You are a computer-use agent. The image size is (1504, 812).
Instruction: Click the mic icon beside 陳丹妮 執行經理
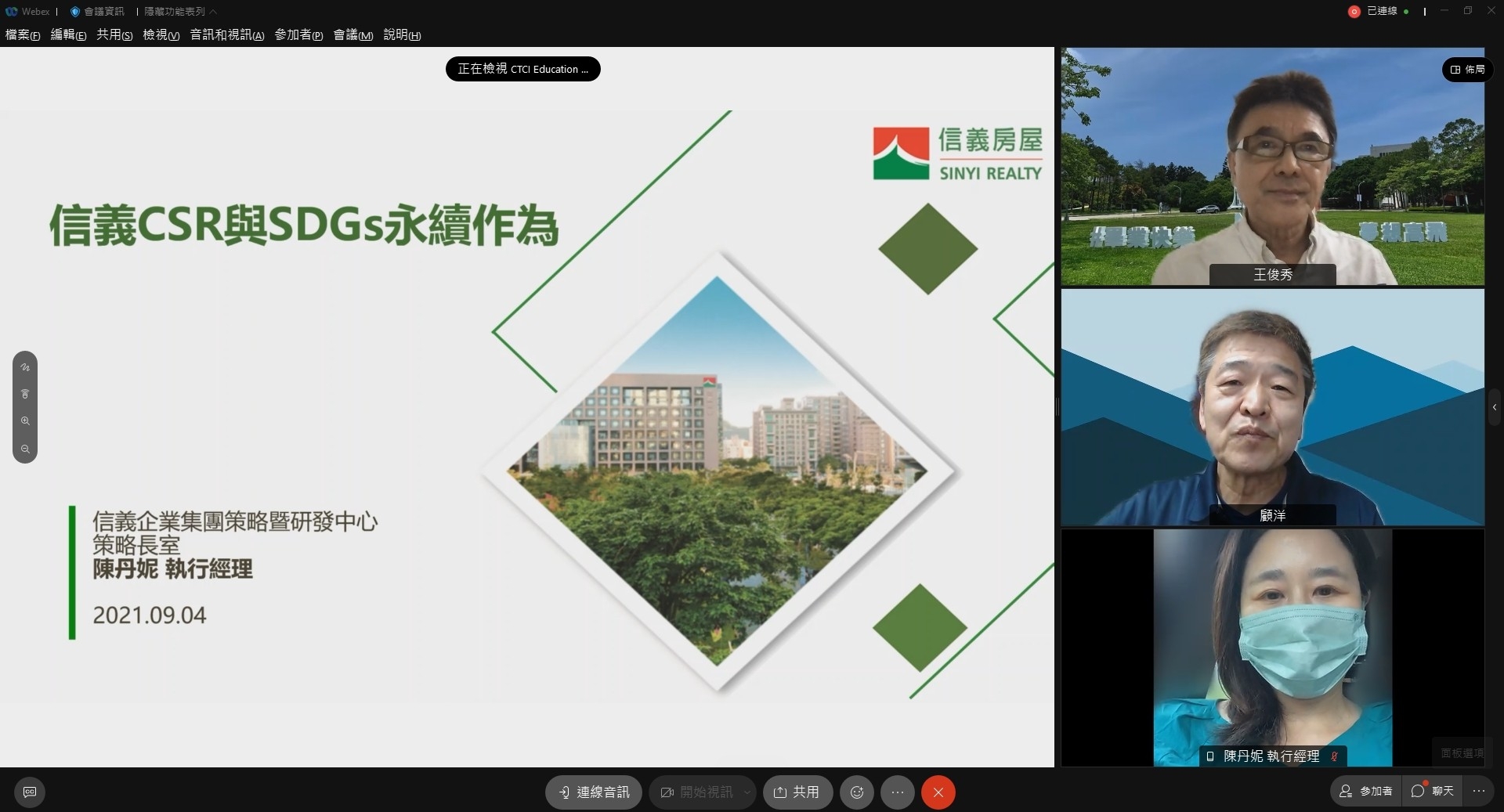[1335, 756]
